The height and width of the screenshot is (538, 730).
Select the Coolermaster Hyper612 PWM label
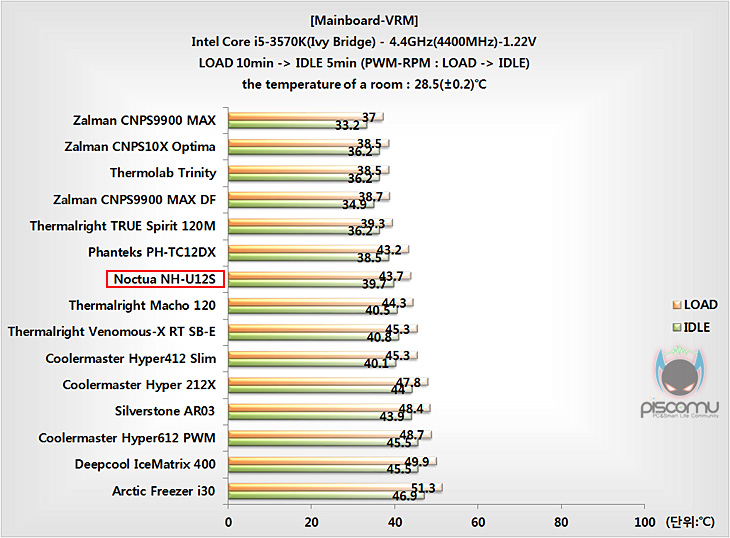pos(127,438)
